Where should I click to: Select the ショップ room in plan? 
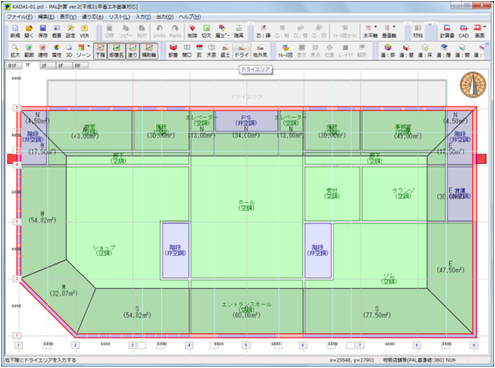pyautogui.click(x=104, y=250)
